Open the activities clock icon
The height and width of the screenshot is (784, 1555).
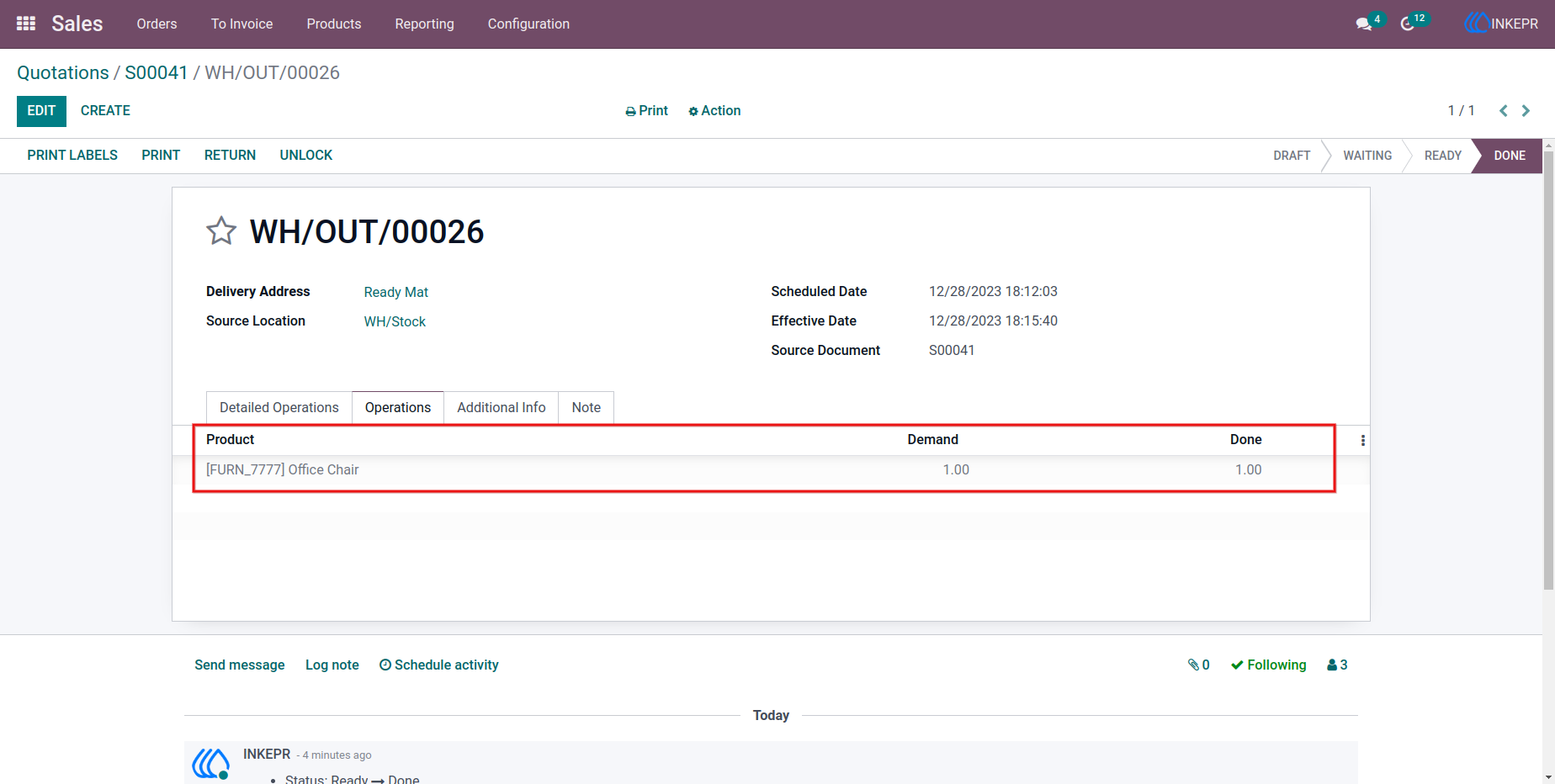pos(1408,24)
